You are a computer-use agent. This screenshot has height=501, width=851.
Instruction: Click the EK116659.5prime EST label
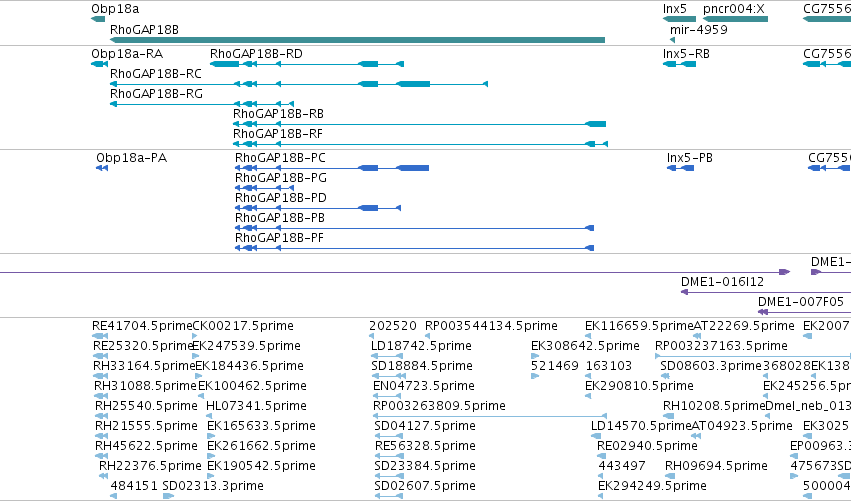[639, 326]
